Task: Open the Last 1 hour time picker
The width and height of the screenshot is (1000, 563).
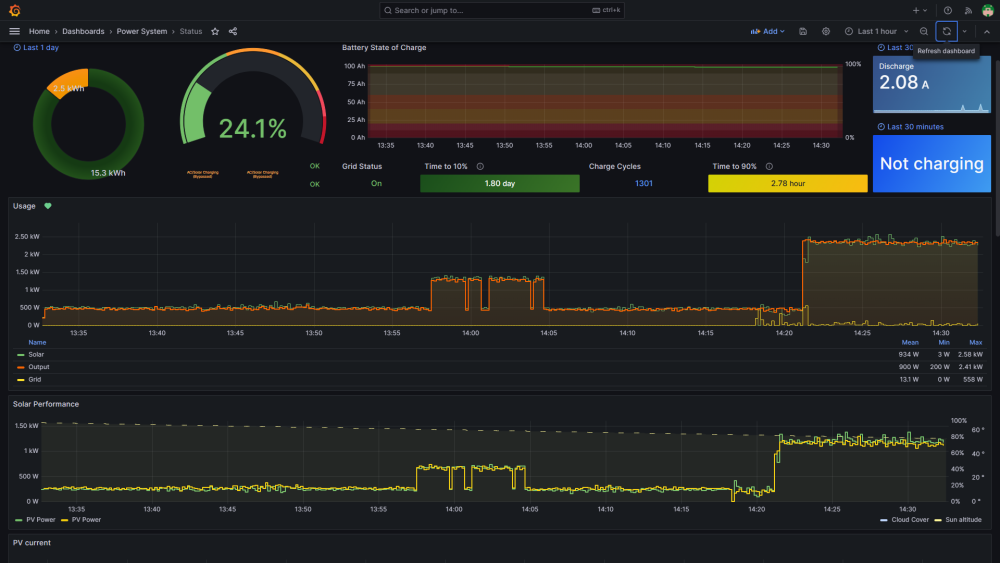Action: tap(876, 31)
